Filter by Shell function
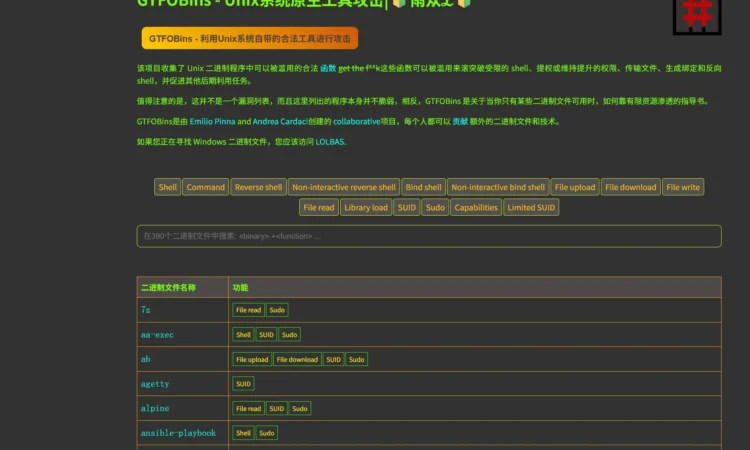The height and width of the screenshot is (450, 750). [x=167, y=187]
